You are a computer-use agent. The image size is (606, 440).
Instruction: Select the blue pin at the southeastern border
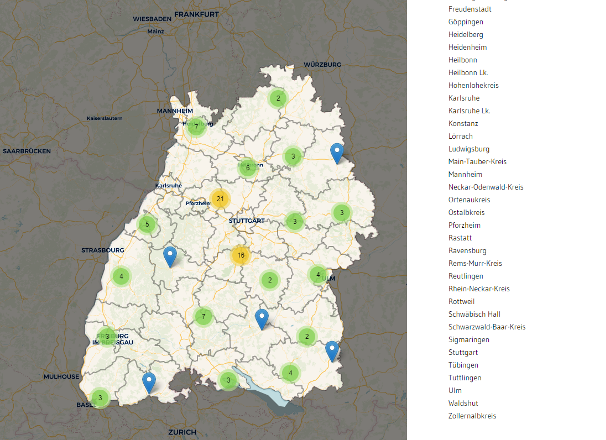coord(332,350)
